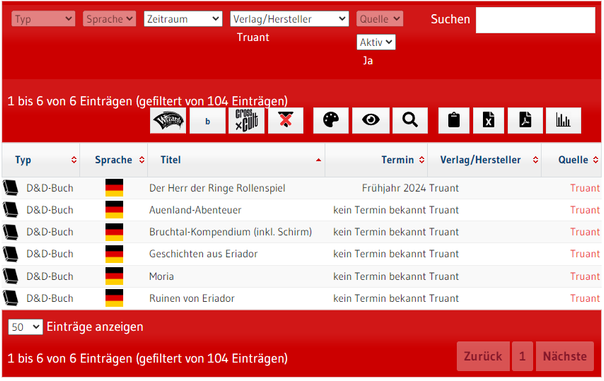This screenshot has height=381, width=604.
Task: Click the Zurück pagination button
Action: coord(483,356)
